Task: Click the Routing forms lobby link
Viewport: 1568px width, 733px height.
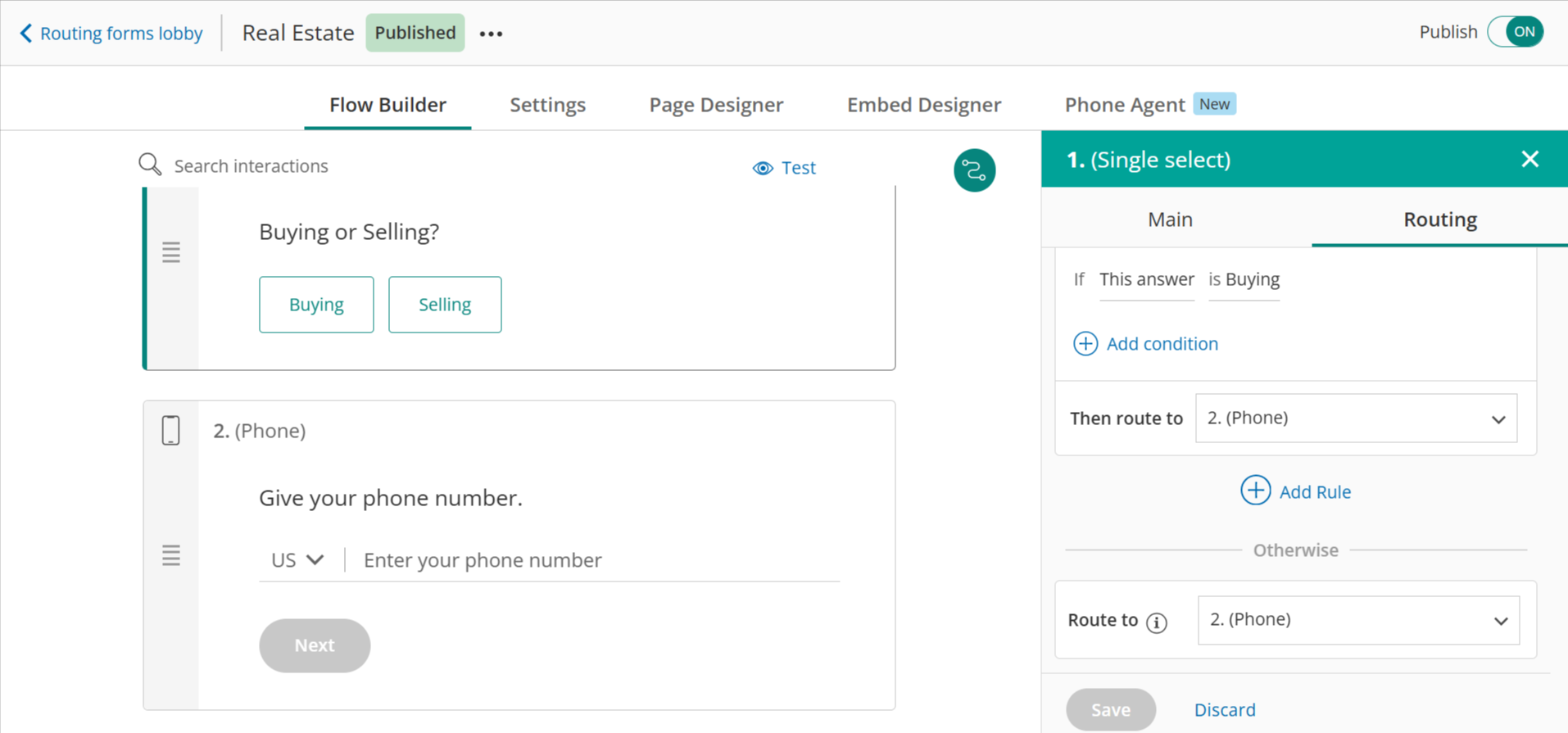Action: click(121, 34)
